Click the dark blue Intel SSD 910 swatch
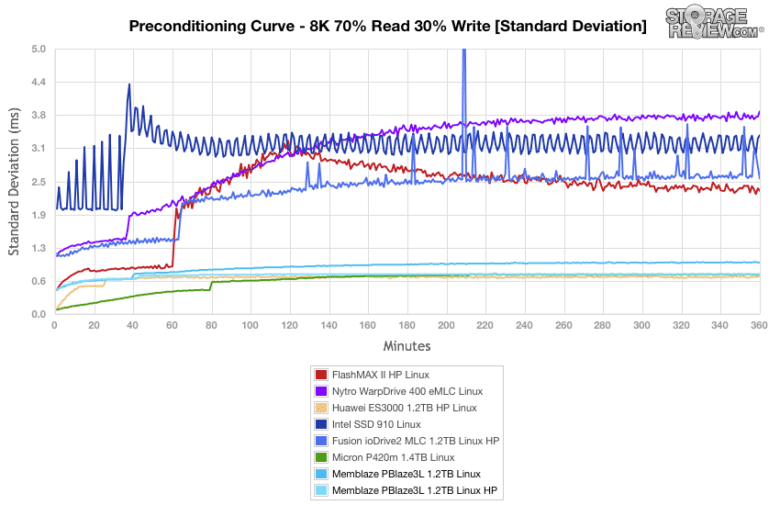The width and height of the screenshot is (780, 516). click(321, 424)
